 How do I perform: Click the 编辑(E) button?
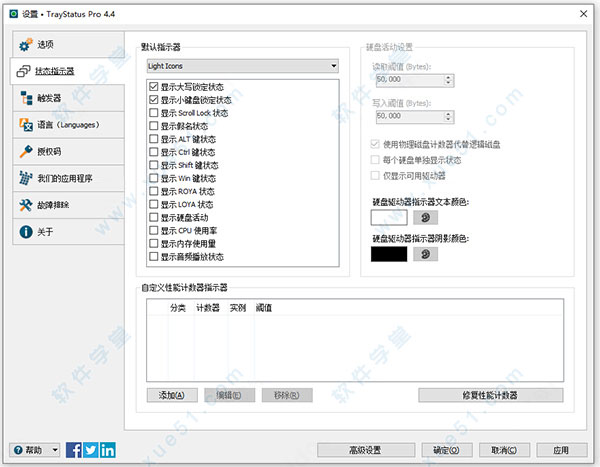(x=229, y=395)
